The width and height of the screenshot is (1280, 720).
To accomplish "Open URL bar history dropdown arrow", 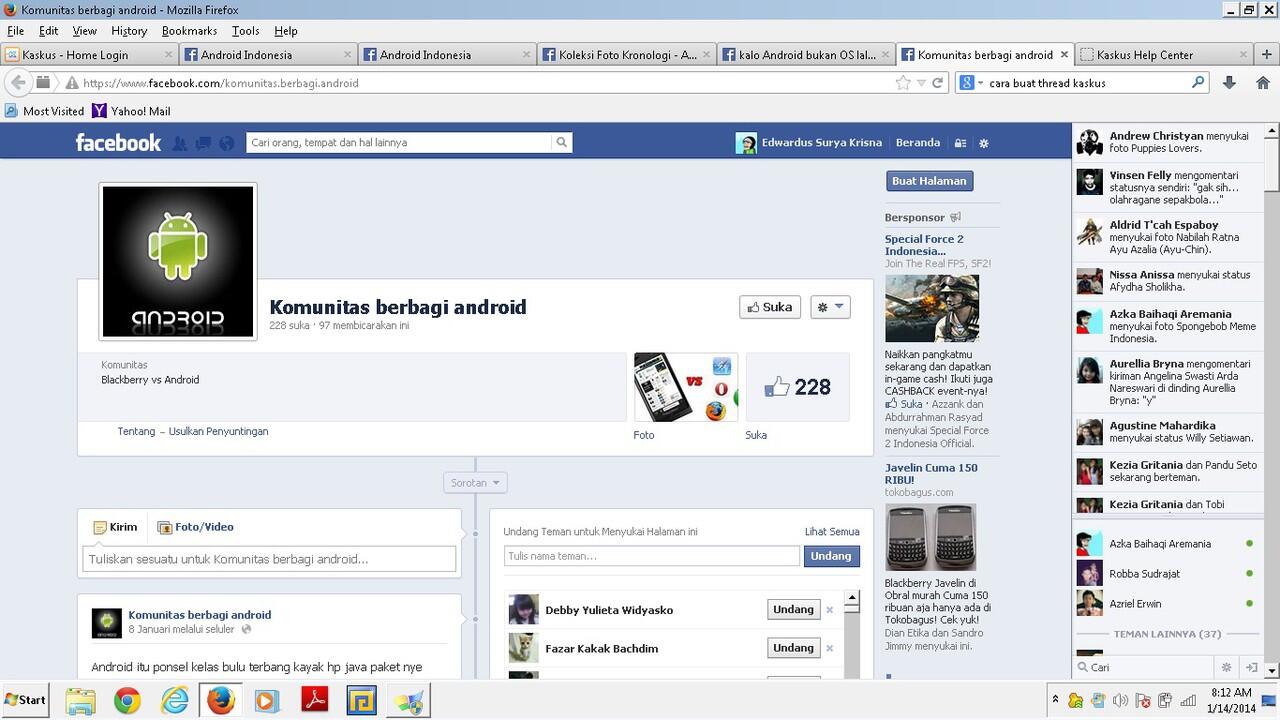I will click(x=921, y=83).
